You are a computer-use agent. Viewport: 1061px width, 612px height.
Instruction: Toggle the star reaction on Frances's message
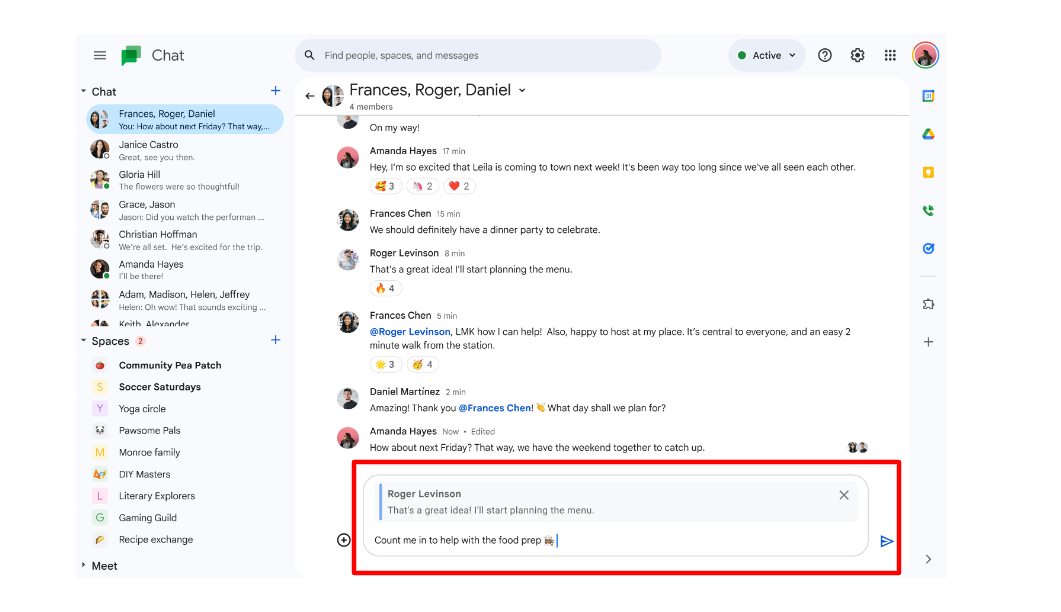[x=385, y=365]
